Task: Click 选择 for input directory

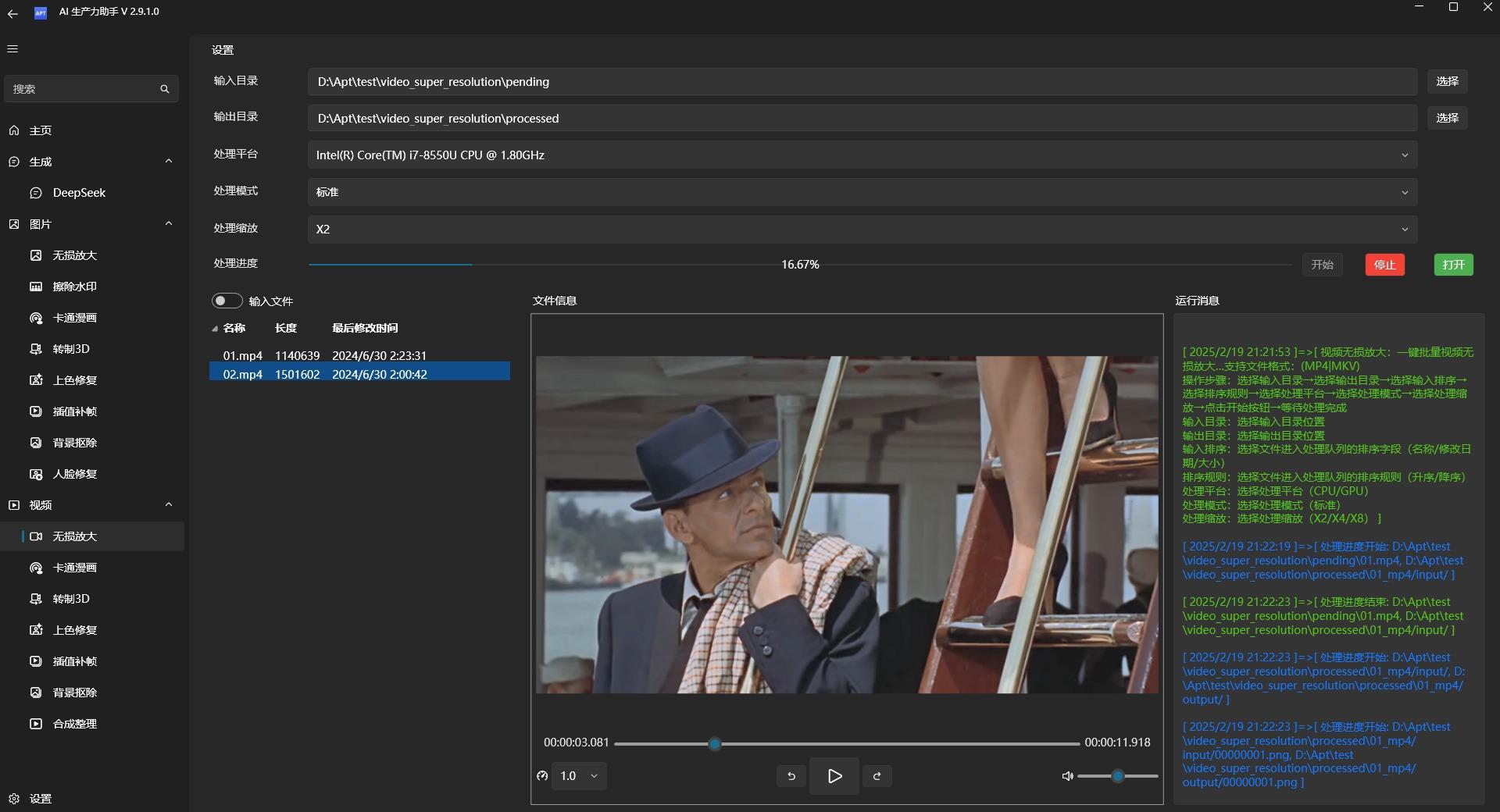Action: [x=1447, y=81]
